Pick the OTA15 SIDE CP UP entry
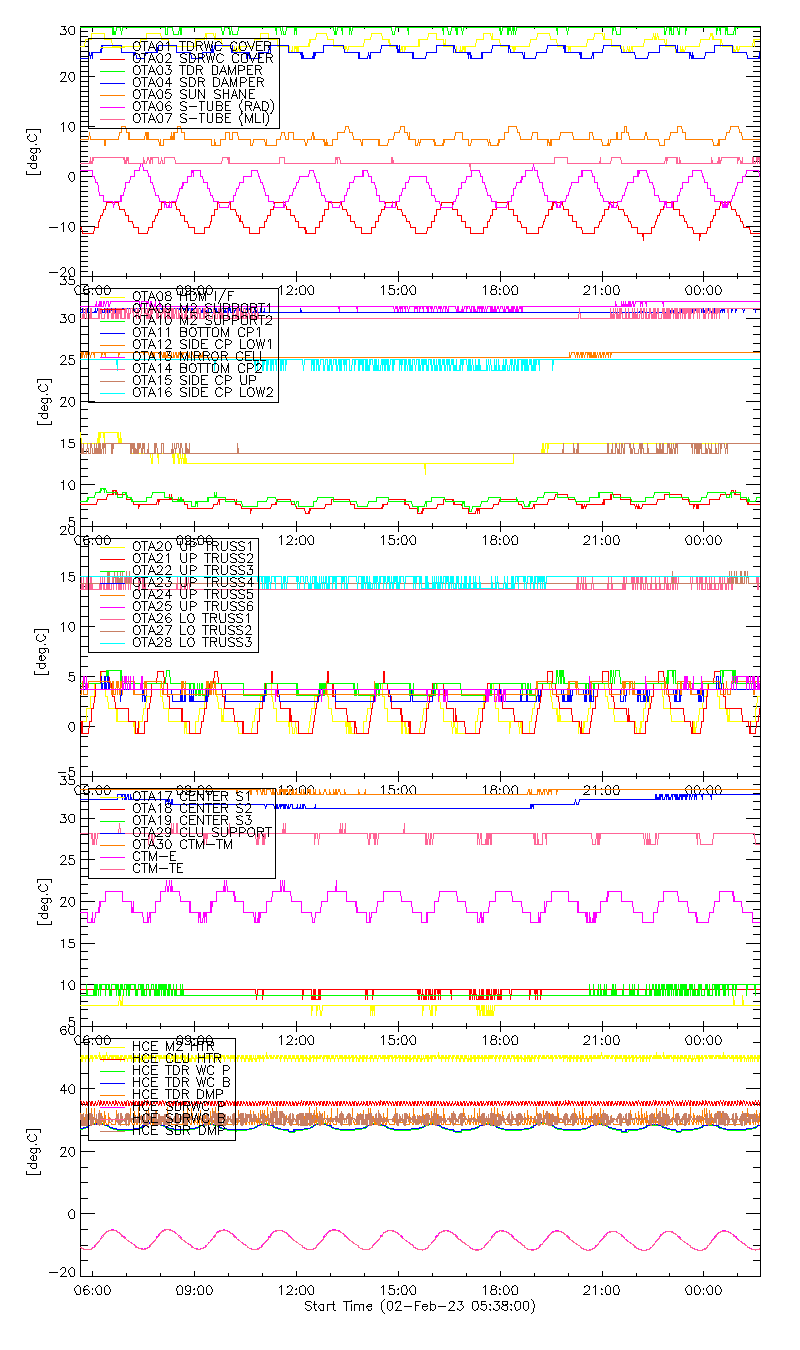The height and width of the screenshot is (1350, 800). tap(192, 380)
